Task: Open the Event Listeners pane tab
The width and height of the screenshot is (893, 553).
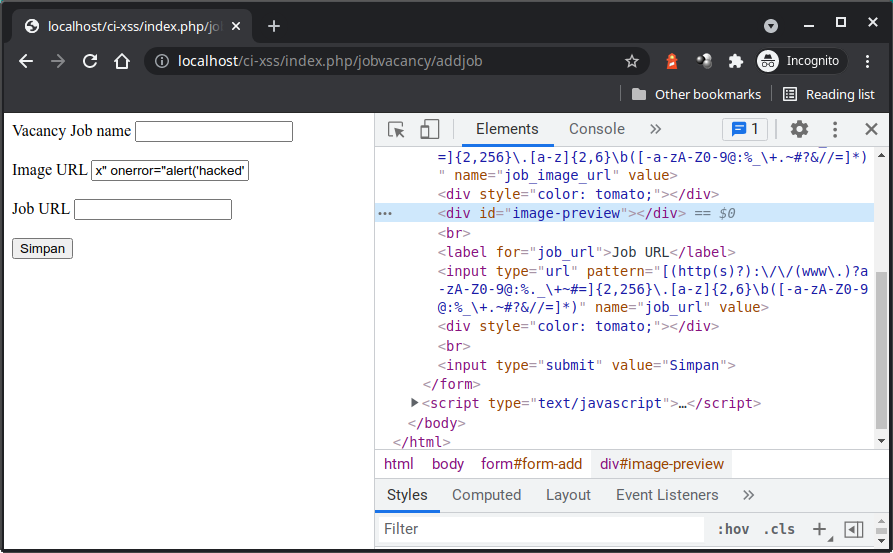Action: tap(667, 495)
